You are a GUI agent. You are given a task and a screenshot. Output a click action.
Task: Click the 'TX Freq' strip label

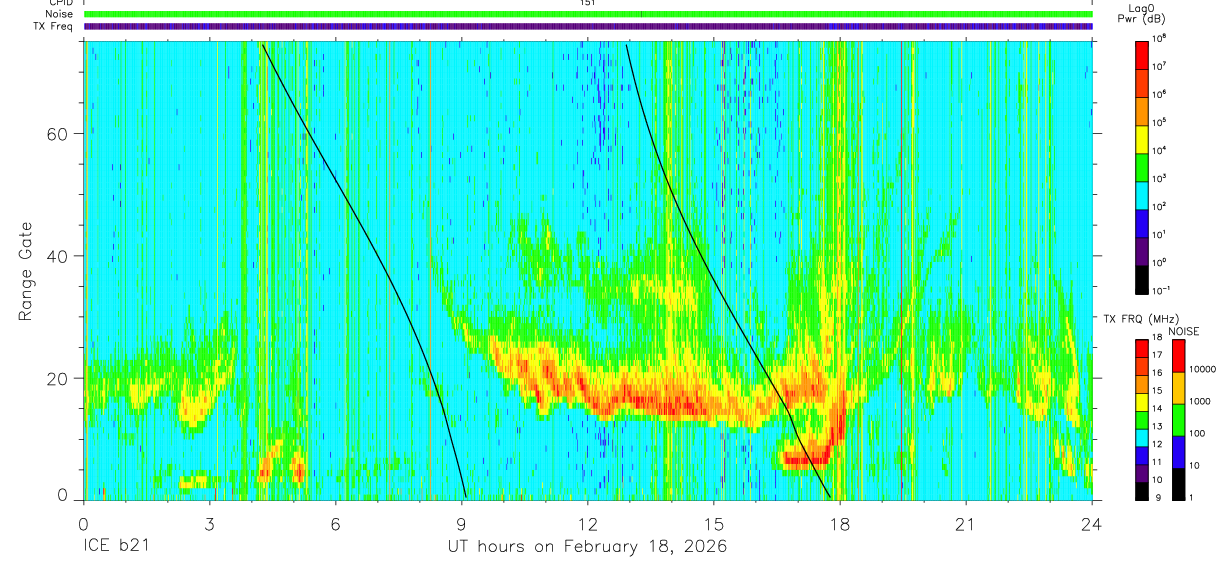tap(54, 27)
